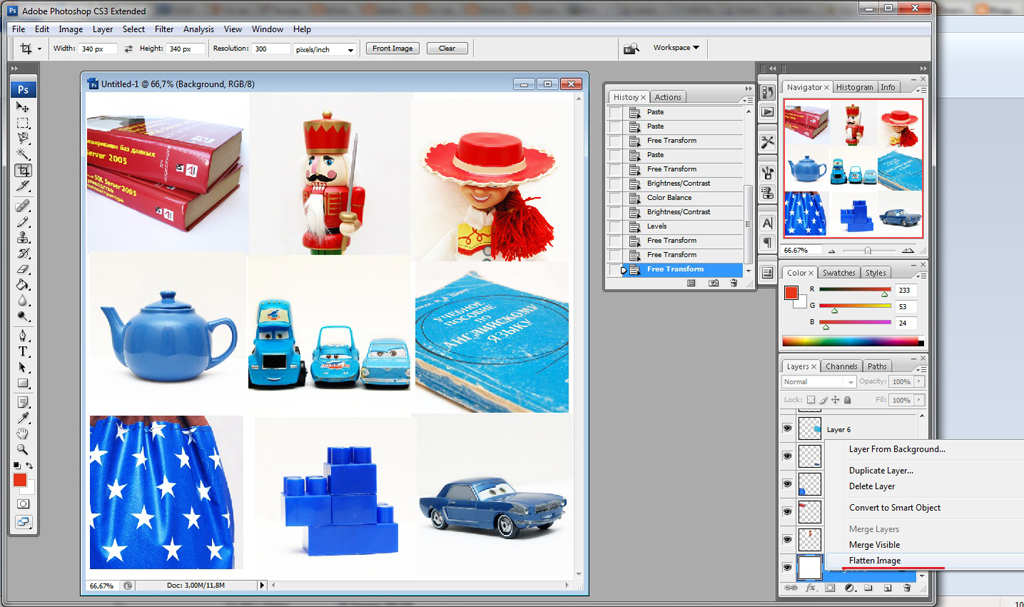Switch to the Channels tab
Screen dimensions: 1024x607
click(x=841, y=367)
